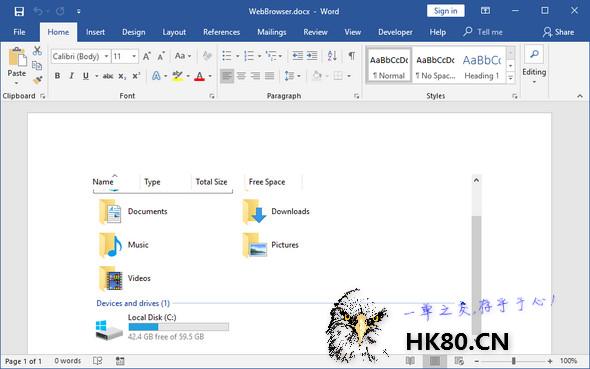Click the macro recording icon in status bar
590x369 pixels.
point(120,361)
